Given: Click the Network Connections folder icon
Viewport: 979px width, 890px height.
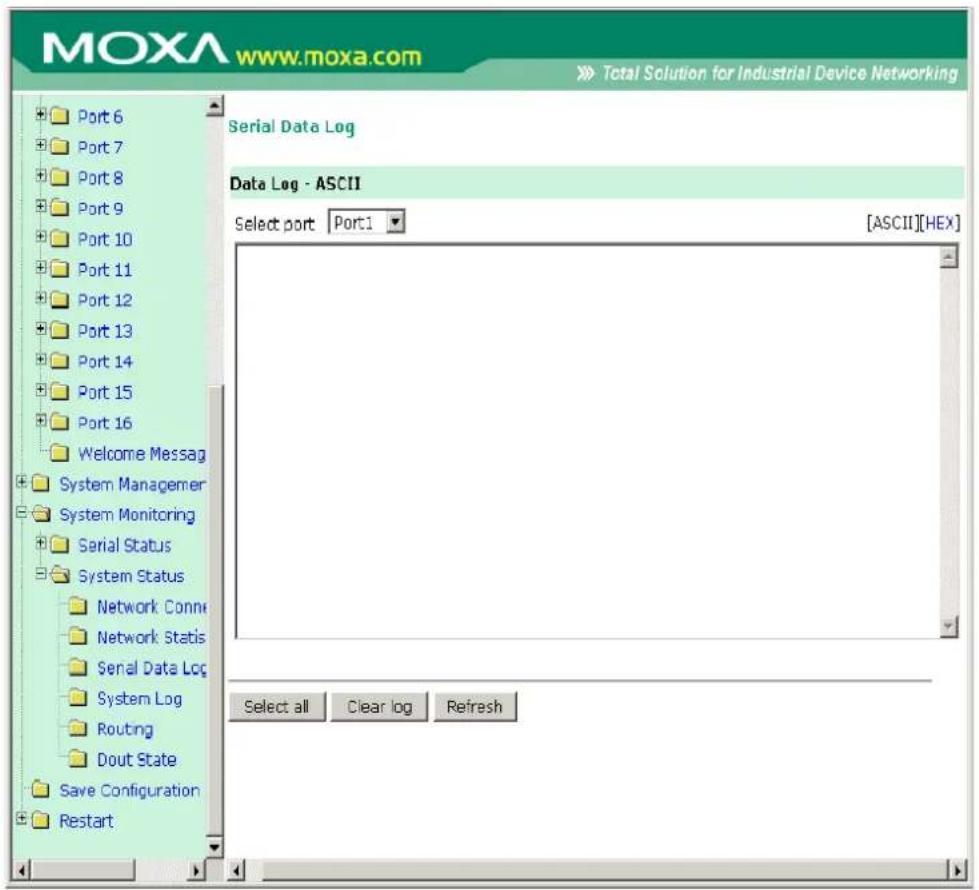Looking at the screenshot, I should coord(78,606).
